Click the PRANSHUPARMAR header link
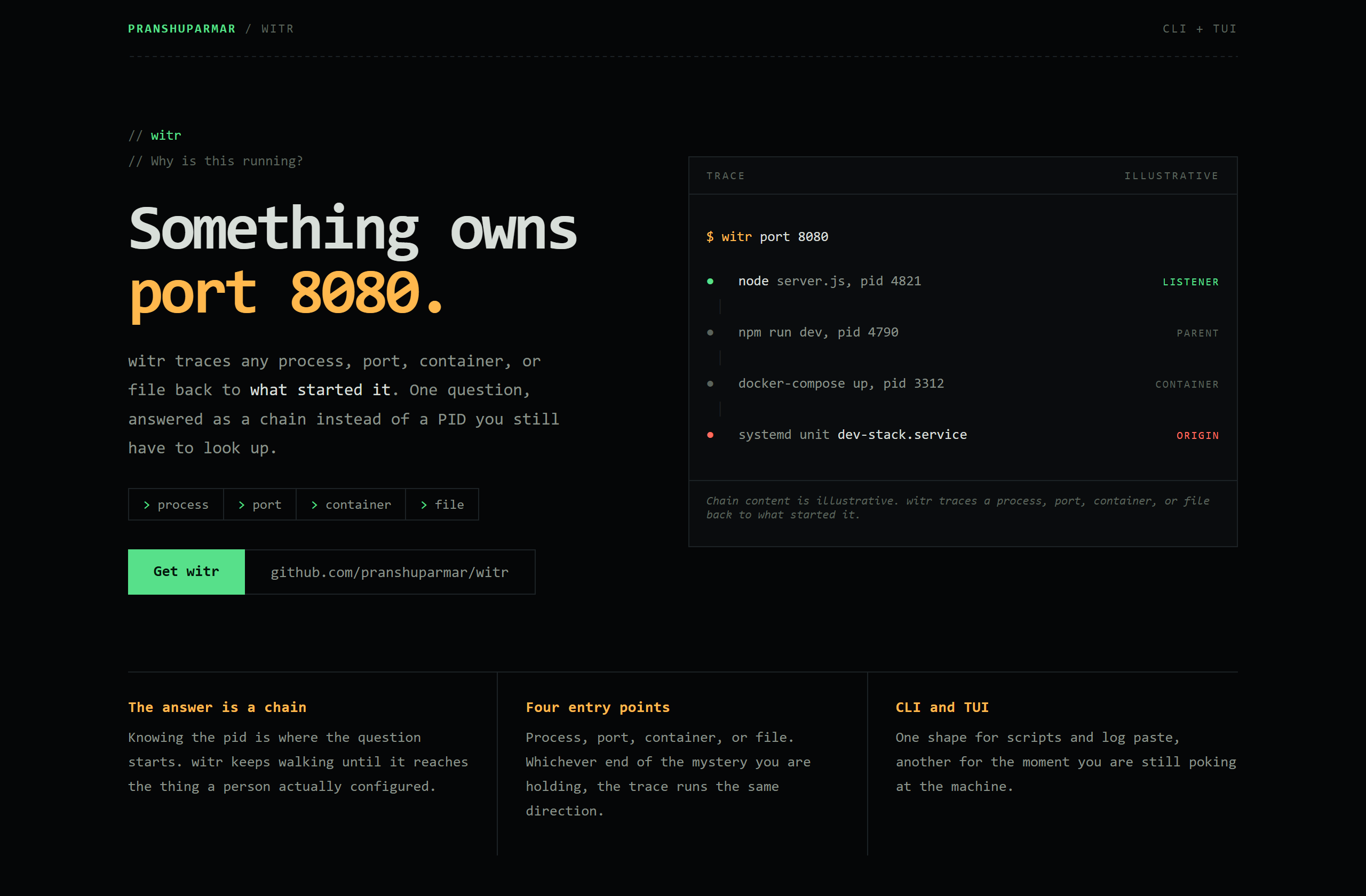Viewport: 1366px width, 896px height. pyautogui.click(x=181, y=29)
